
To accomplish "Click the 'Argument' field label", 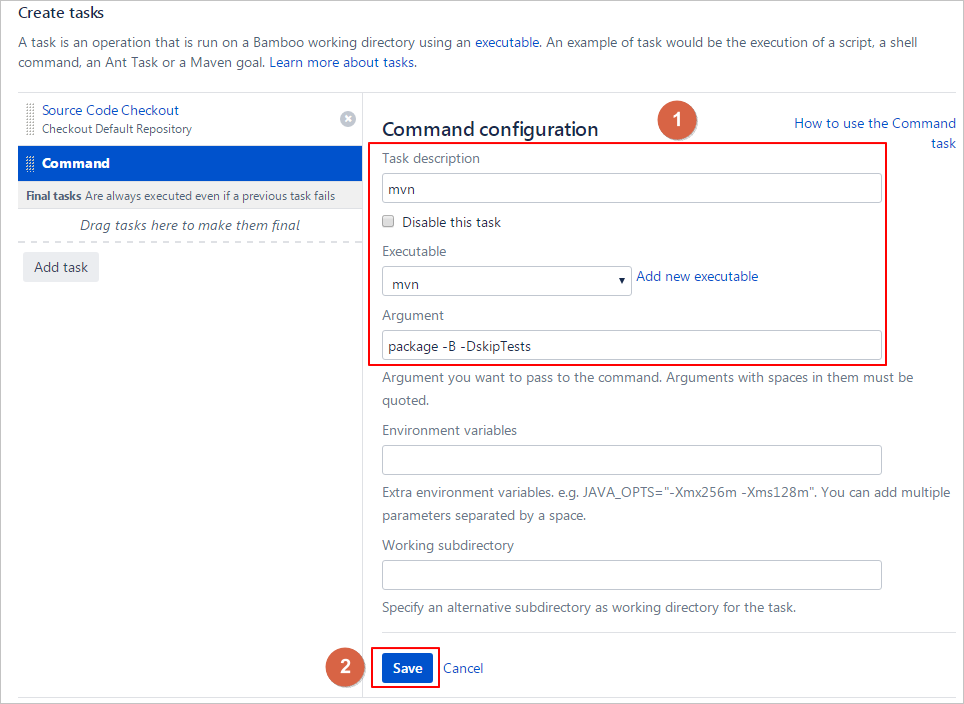I will click(413, 315).
